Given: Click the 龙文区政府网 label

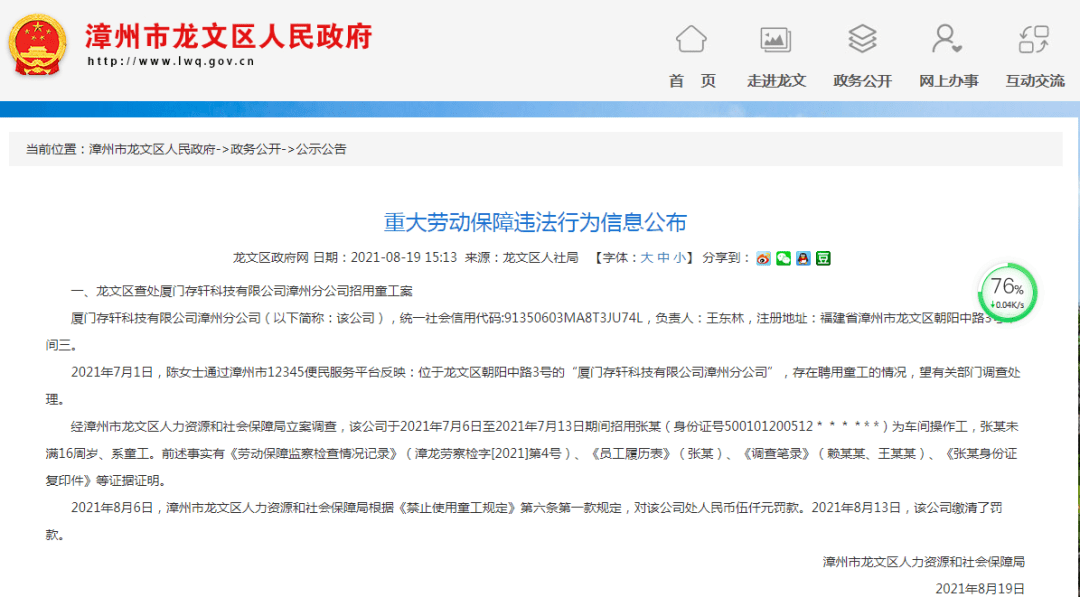Looking at the screenshot, I should pyautogui.click(x=270, y=258).
